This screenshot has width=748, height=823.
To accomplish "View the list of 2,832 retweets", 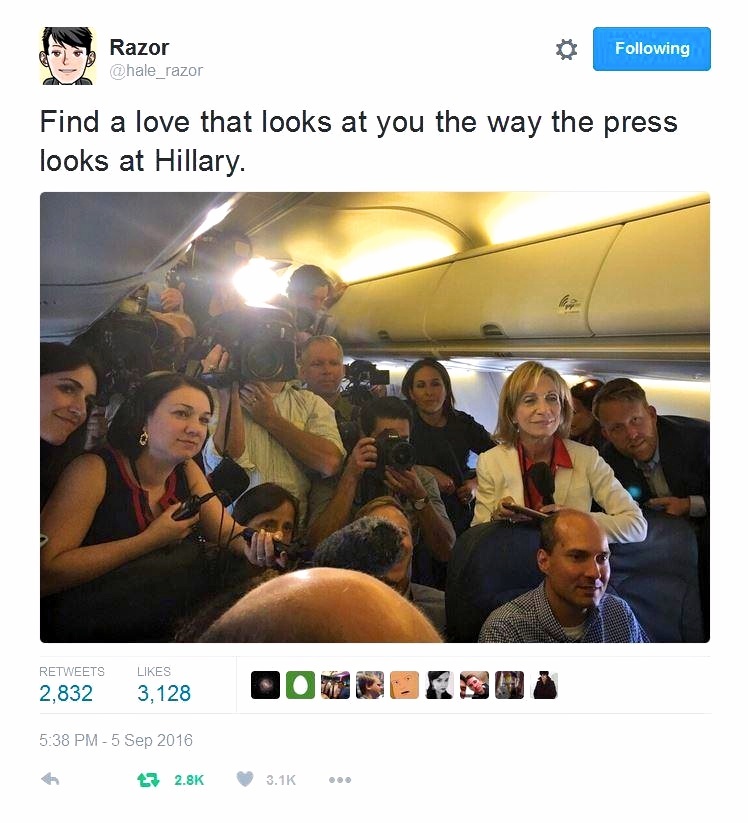I will tap(71, 685).
